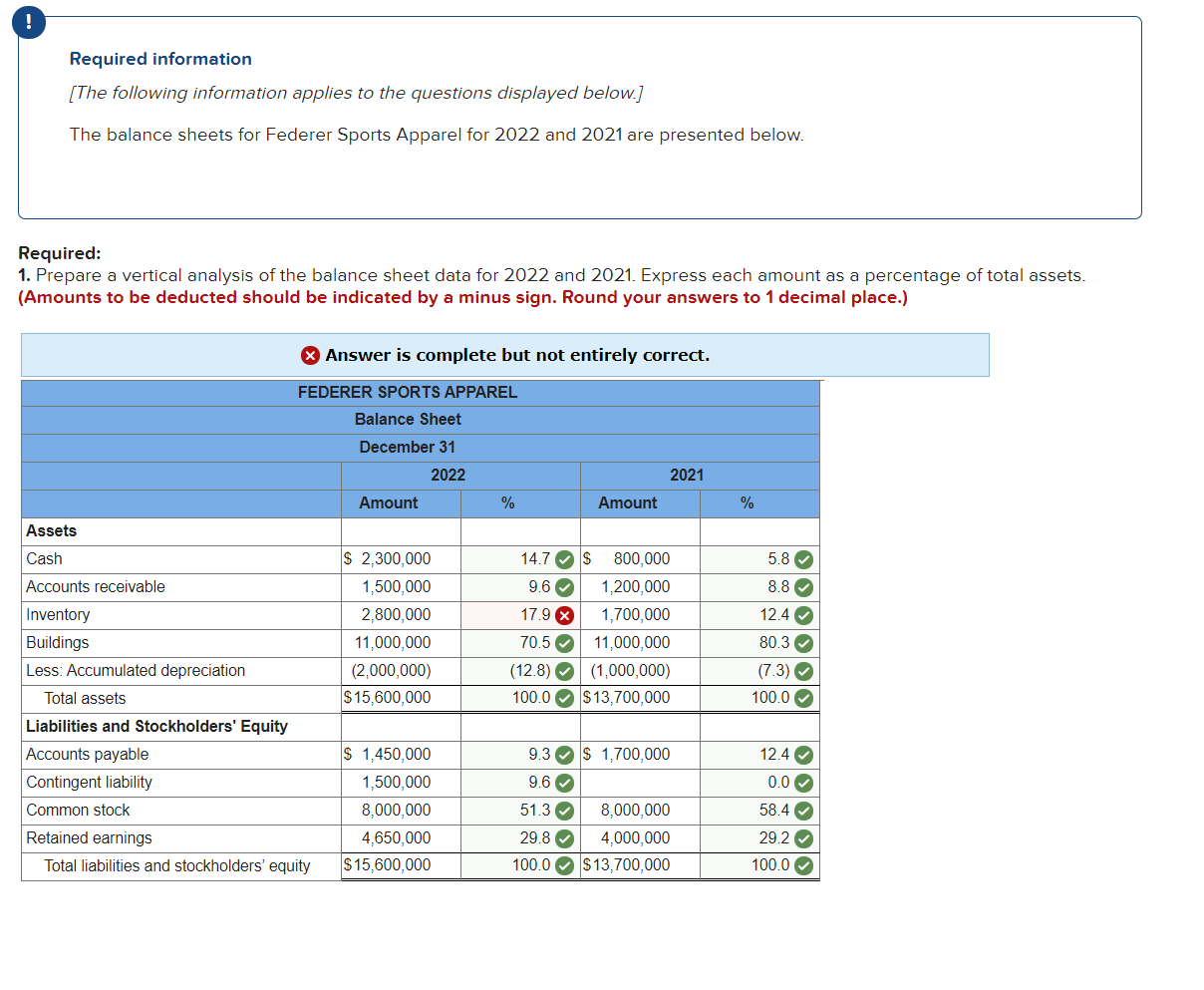The image size is (1204, 990).
Task: Click green check beside 2022 Contingent liability 9.6
Action: 564,783
